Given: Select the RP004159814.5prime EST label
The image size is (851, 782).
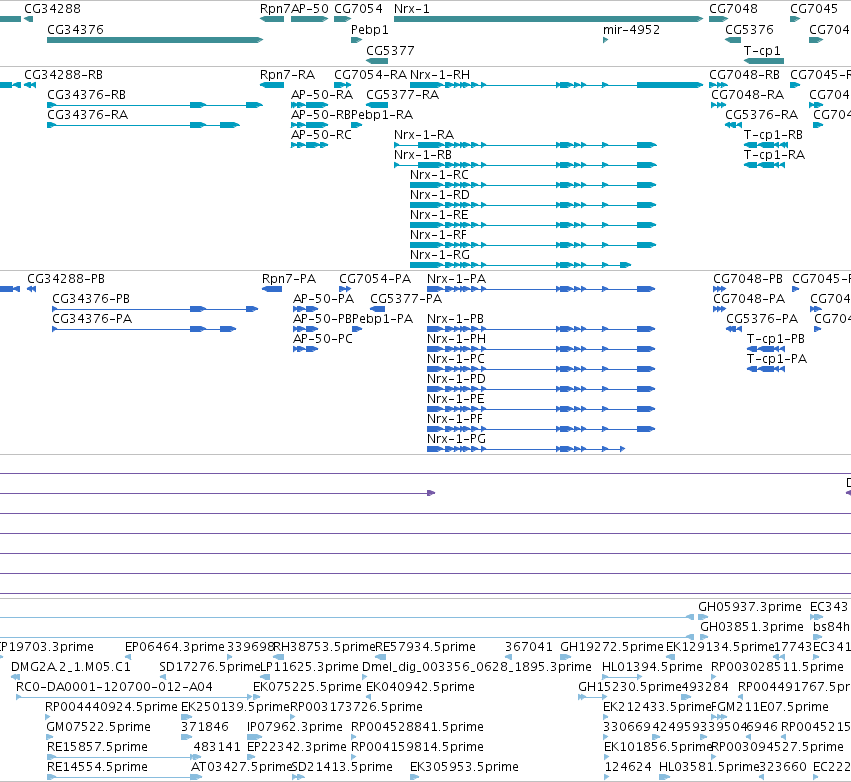Looking at the screenshot, I should pyautogui.click(x=417, y=747).
